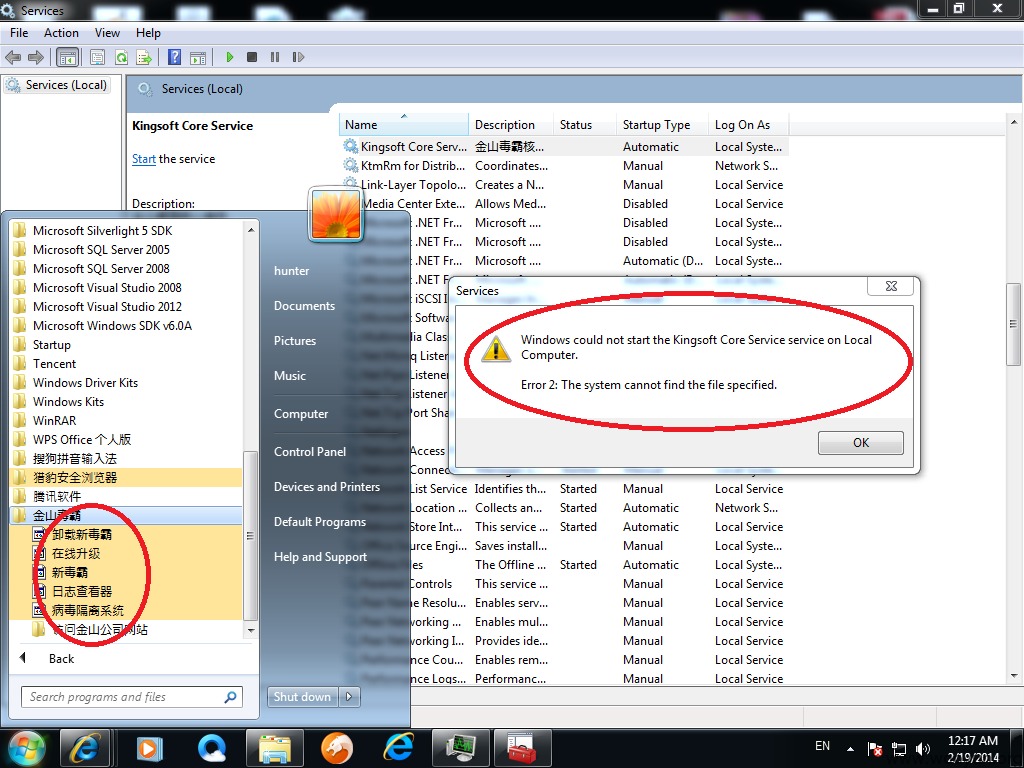Screen dimensions: 1024x768
Task: Expand the Microsoft Visual Studio 2012 folder
Action: [127, 306]
